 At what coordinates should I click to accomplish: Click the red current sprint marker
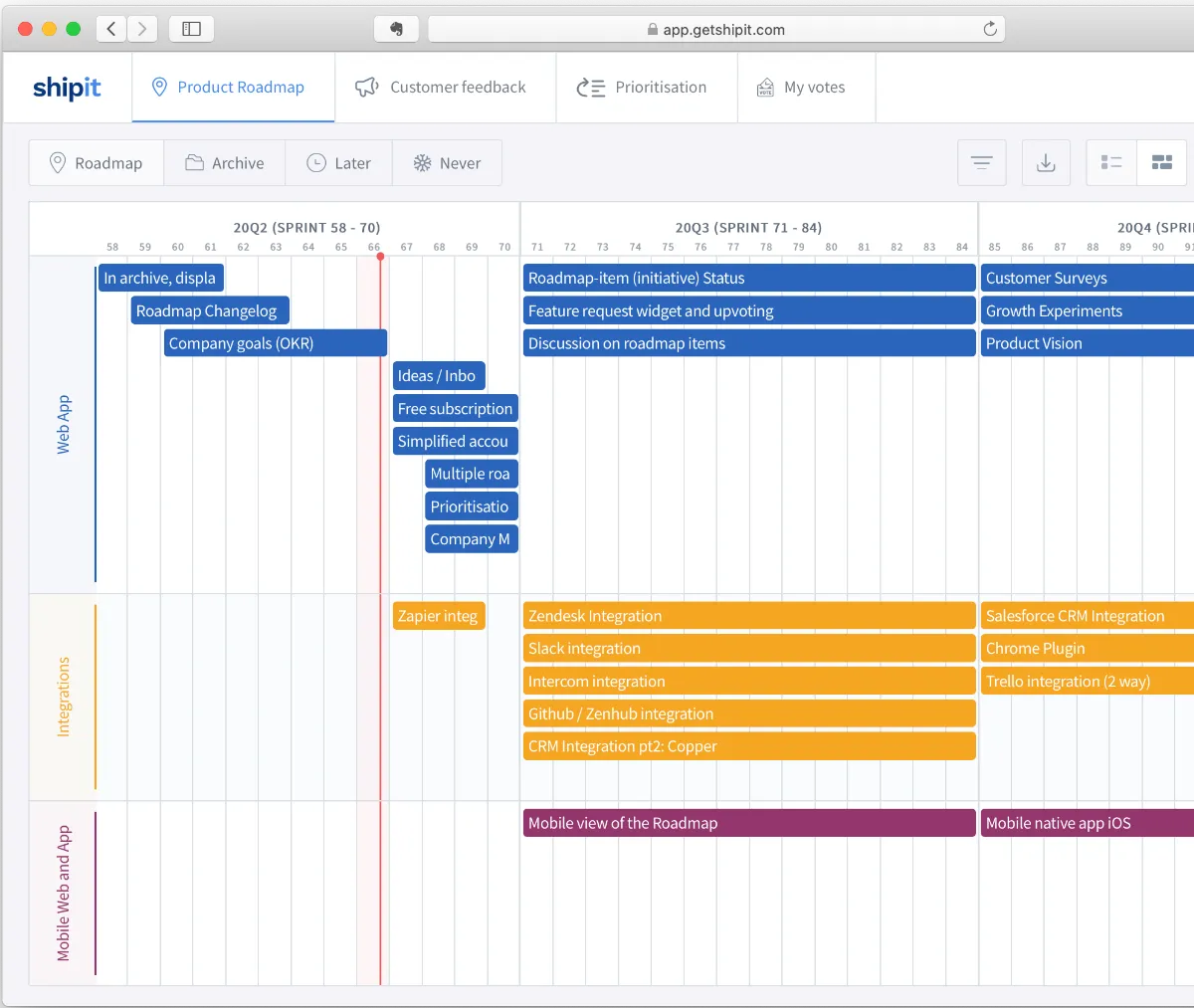tap(380, 257)
